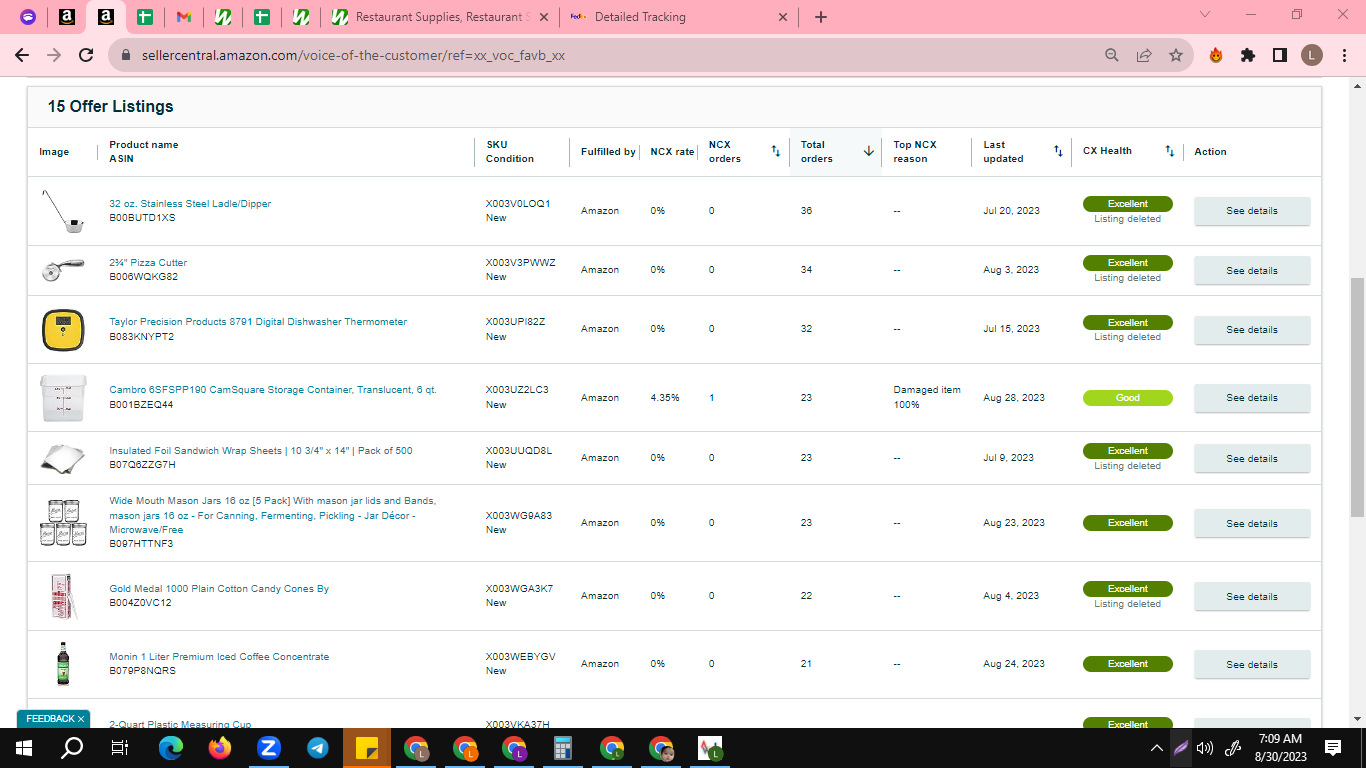Open the Chrome profile L avatar

[1312, 55]
